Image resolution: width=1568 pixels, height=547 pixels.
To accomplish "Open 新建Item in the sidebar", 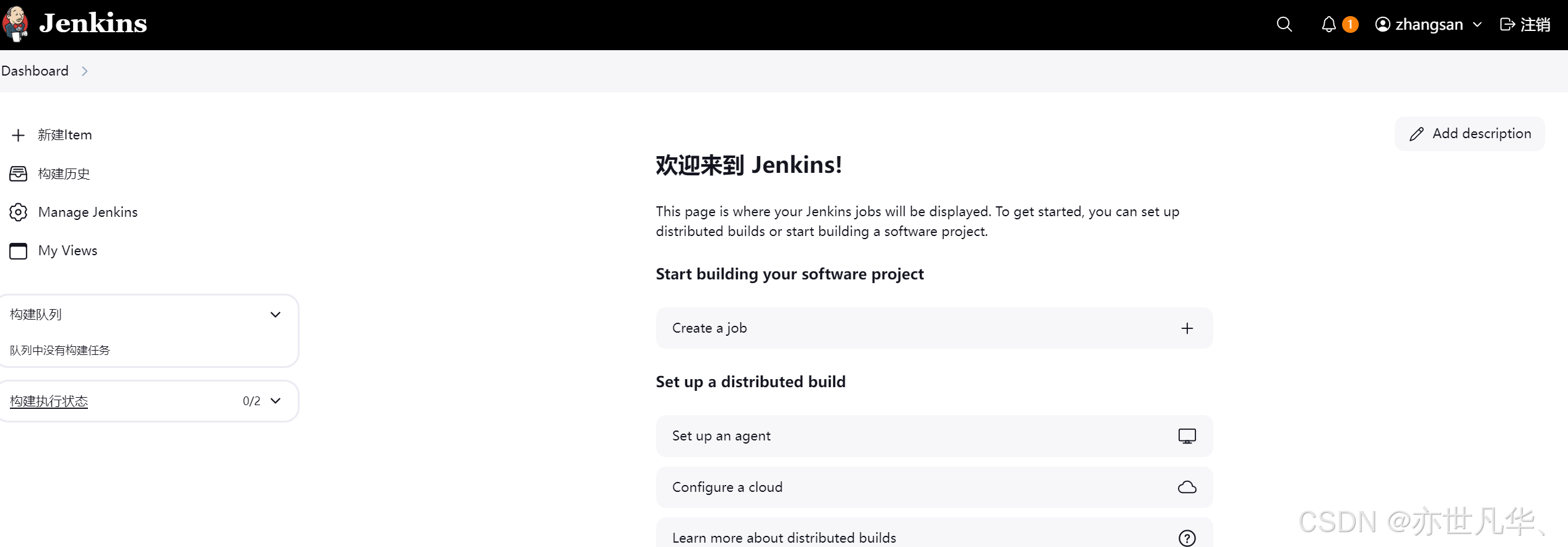I will (64, 134).
